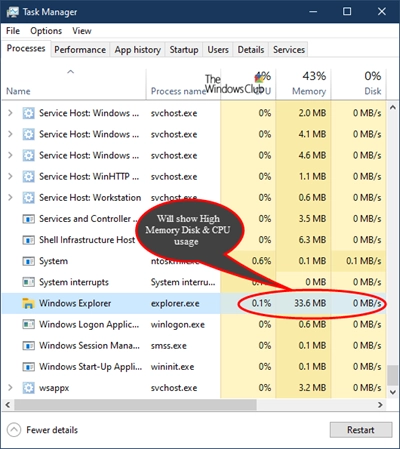Click the horizontal scrollbar right arrow
Viewport: 400px width, 449px height.
pos(380,405)
